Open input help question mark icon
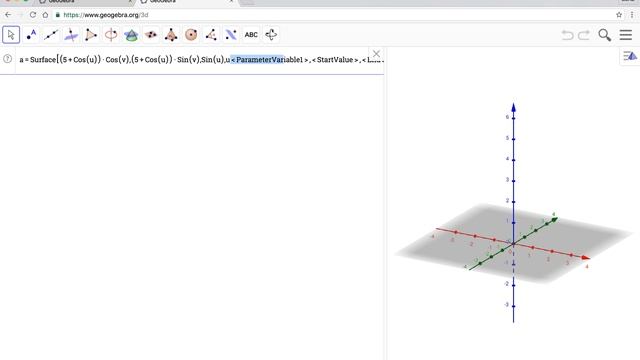This screenshot has width=640, height=360. coord(7,59)
